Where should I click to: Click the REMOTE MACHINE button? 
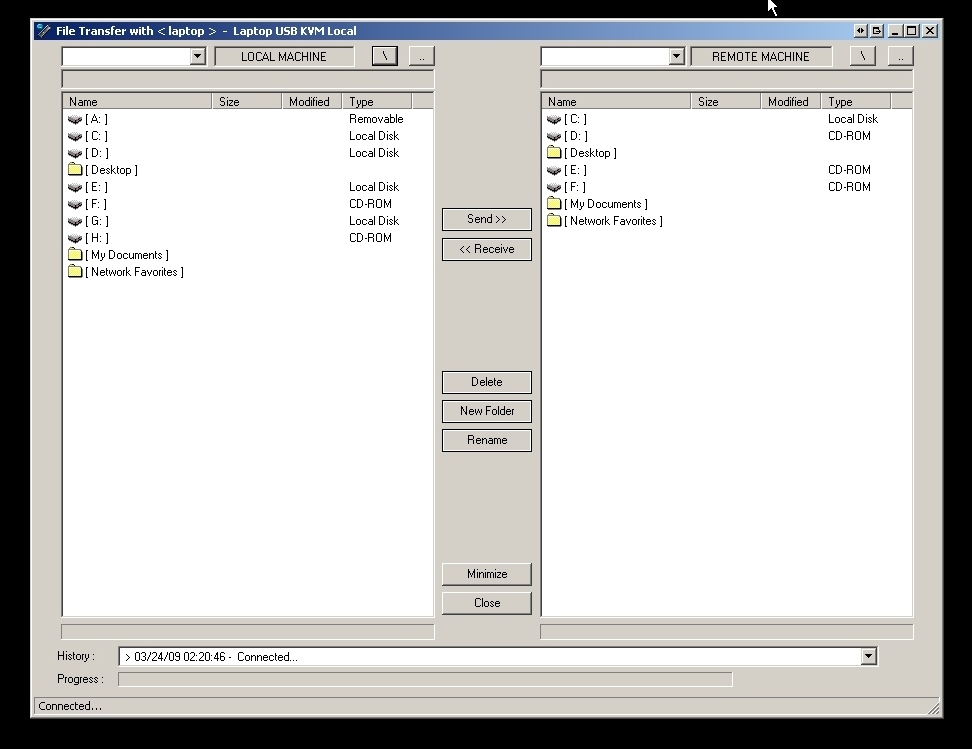coord(761,56)
